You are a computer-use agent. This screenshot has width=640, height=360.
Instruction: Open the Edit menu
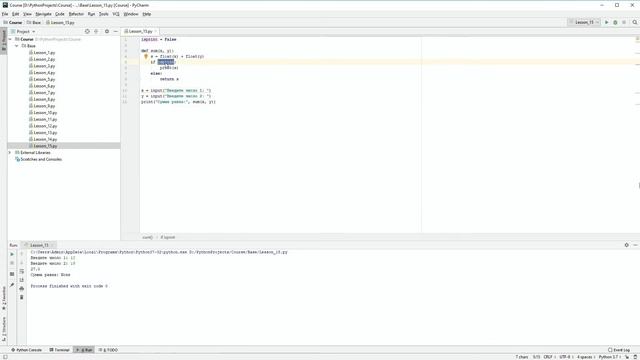tap(16, 14)
